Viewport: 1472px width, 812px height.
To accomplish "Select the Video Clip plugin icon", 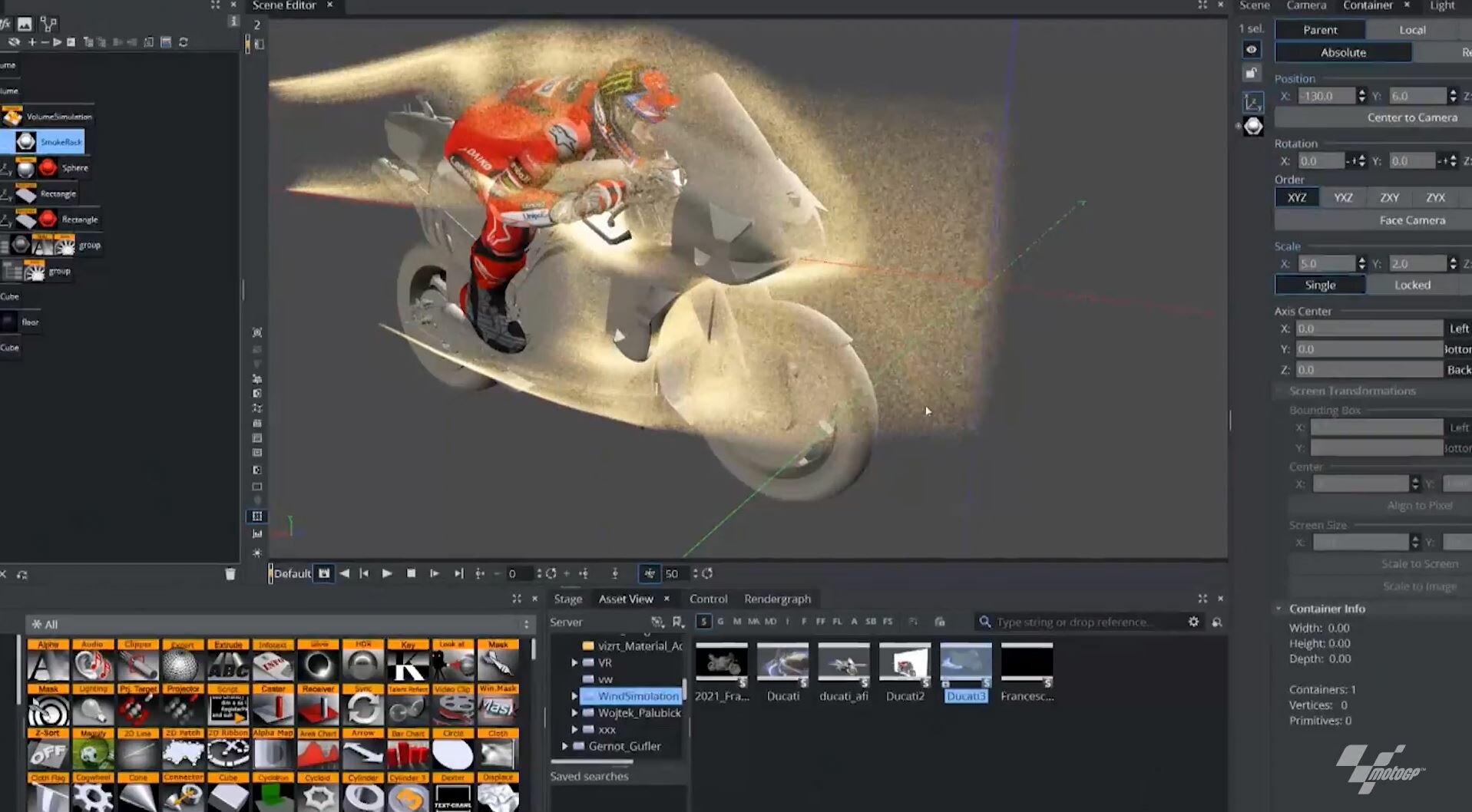I will coord(453,705).
